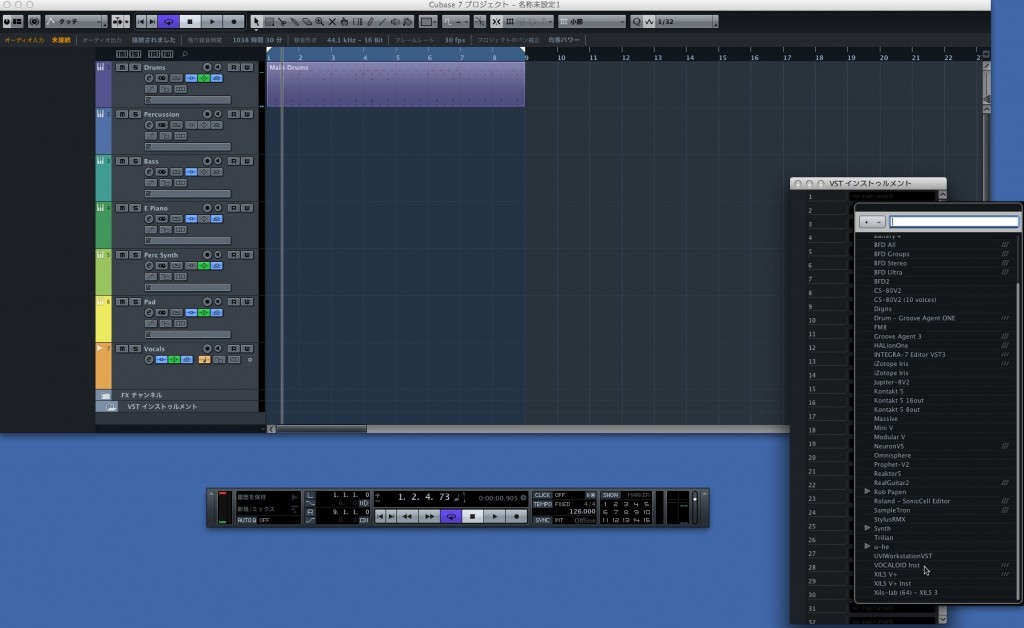The image size is (1024, 628).
Task: Click the plus/minus expand button in instrument browser
Action: 872,222
